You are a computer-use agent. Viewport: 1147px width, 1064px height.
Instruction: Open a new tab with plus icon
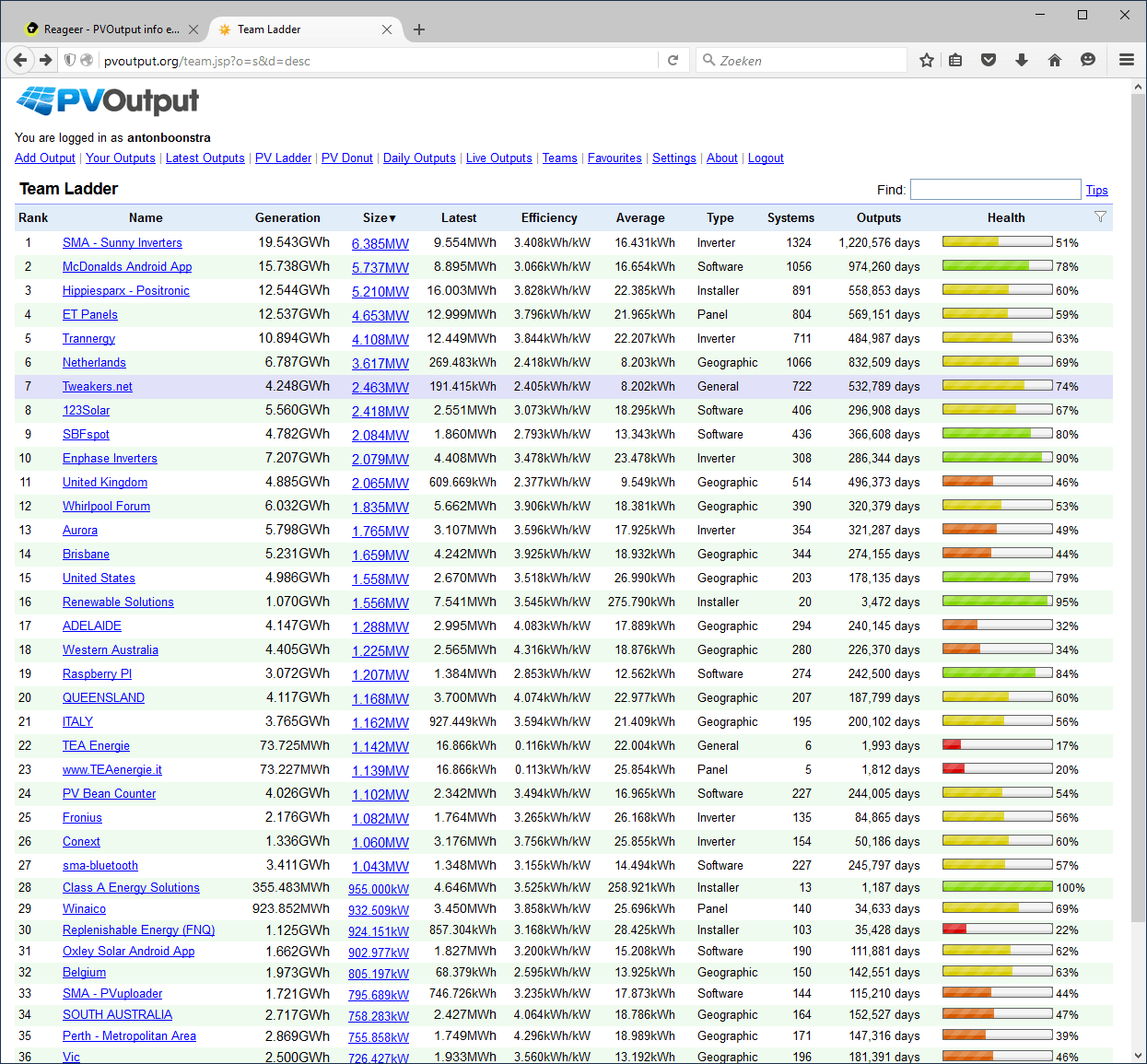(419, 29)
